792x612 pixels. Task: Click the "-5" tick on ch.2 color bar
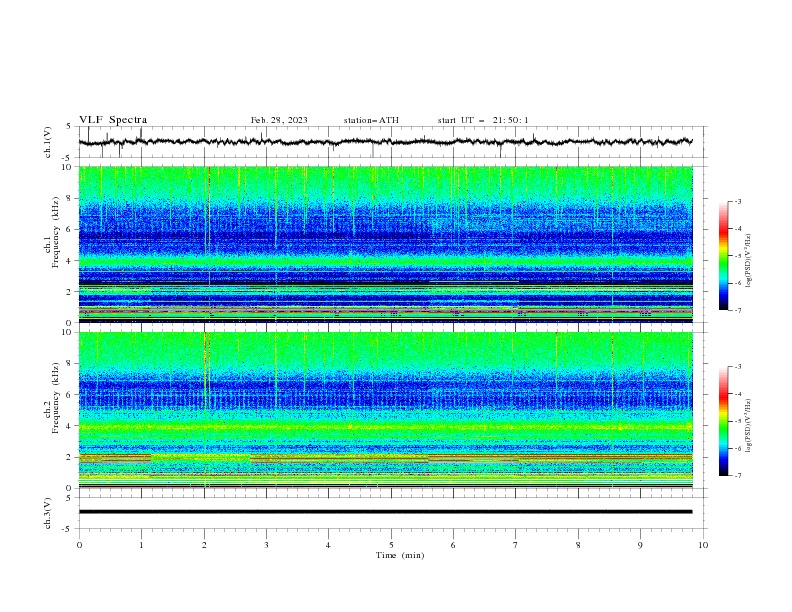738,421
